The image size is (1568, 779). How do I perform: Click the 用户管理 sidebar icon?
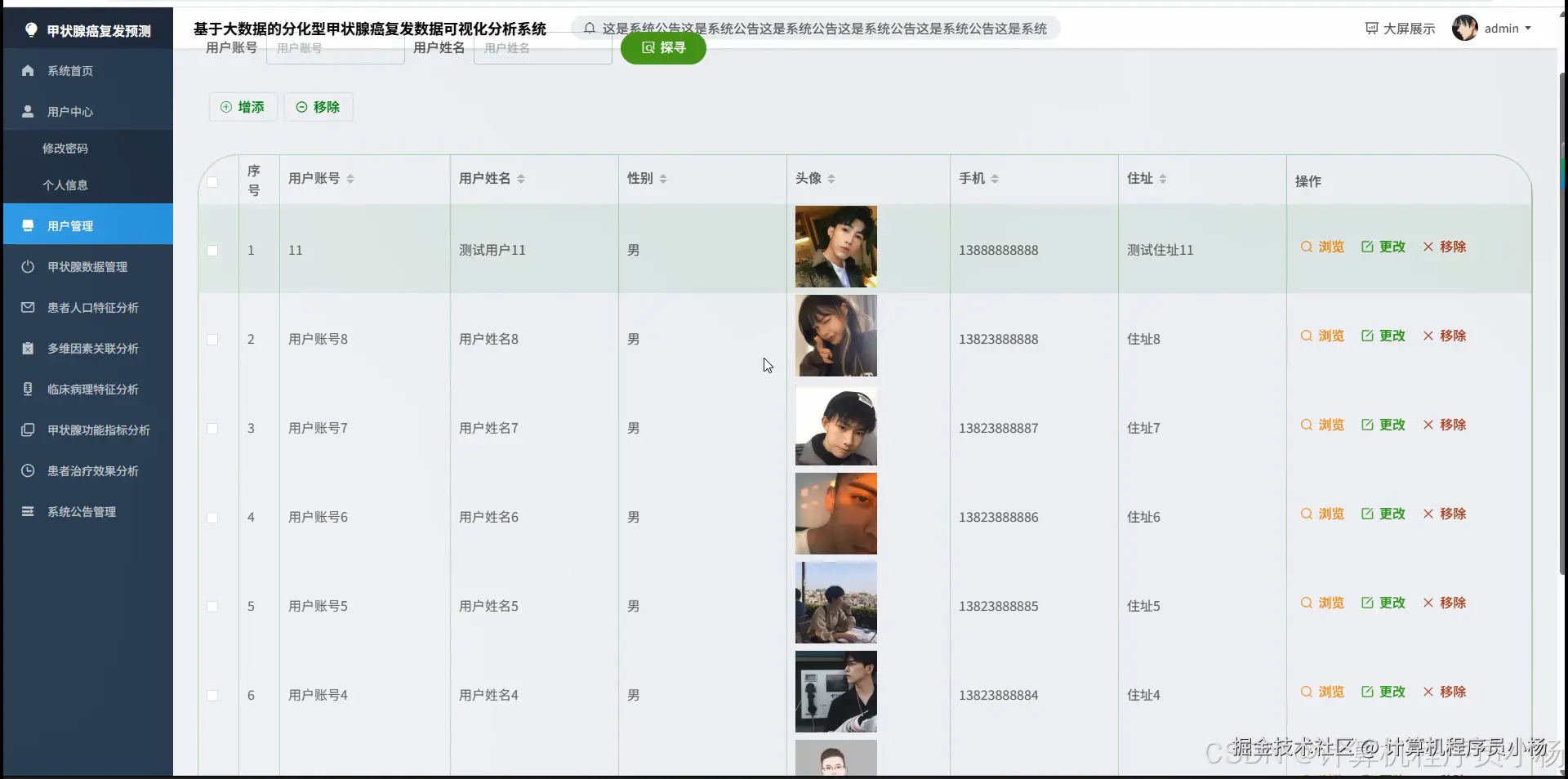coord(28,226)
